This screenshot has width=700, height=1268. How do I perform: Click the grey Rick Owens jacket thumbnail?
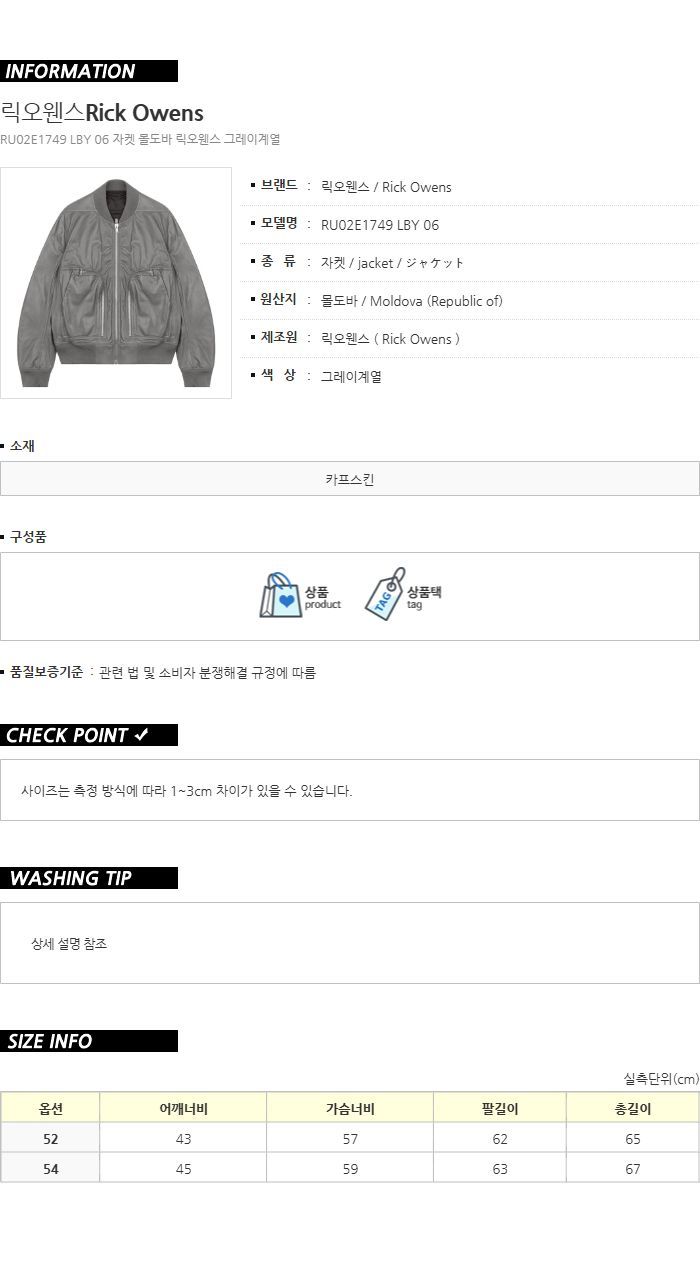click(x=116, y=283)
